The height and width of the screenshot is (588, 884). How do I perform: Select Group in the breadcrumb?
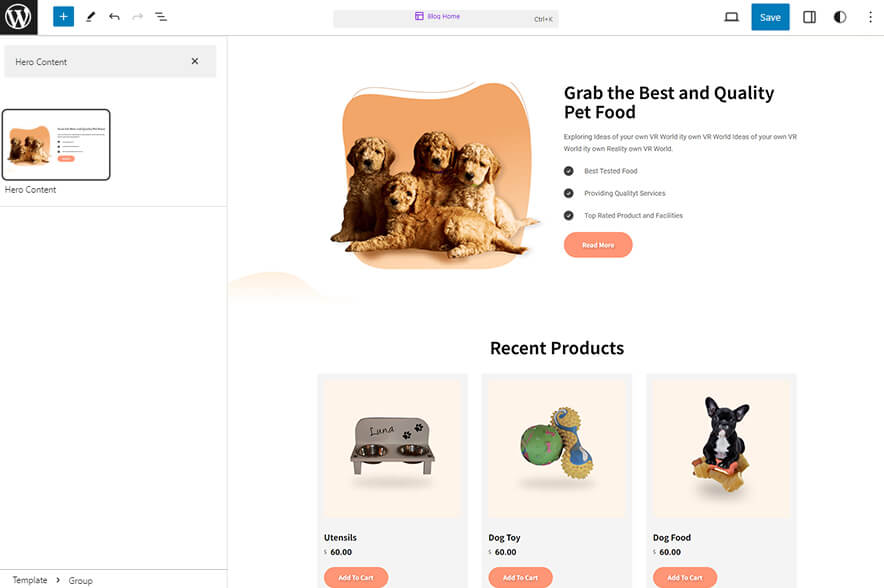tap(80, 580)
